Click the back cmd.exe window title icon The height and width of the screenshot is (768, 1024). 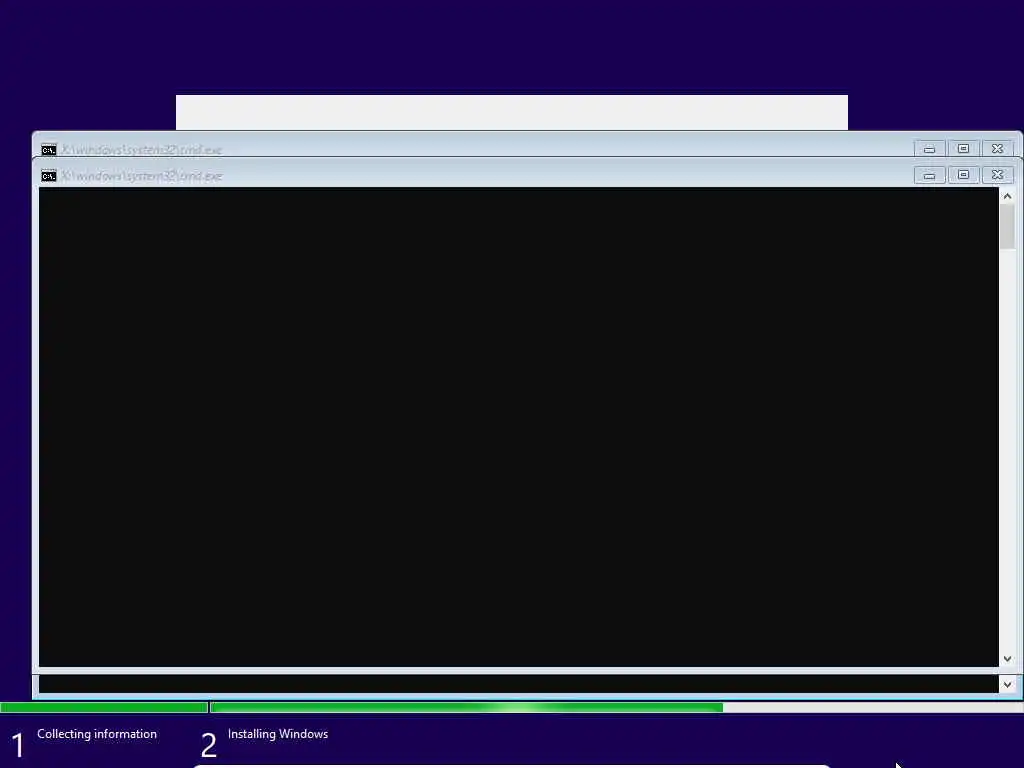(x=49, y=150)
